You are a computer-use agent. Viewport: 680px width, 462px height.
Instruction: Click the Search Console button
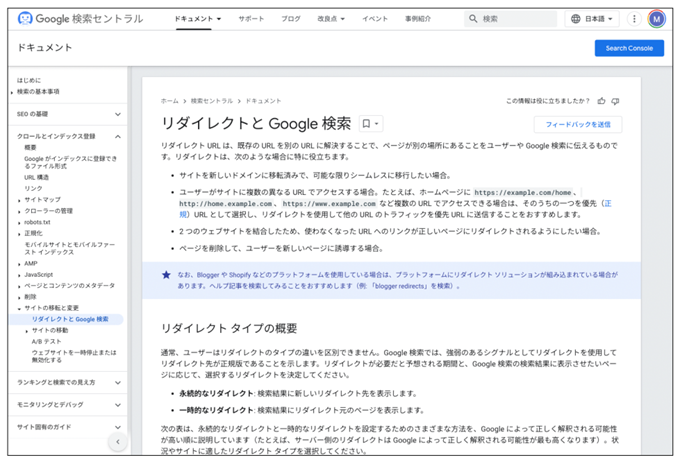629,48
